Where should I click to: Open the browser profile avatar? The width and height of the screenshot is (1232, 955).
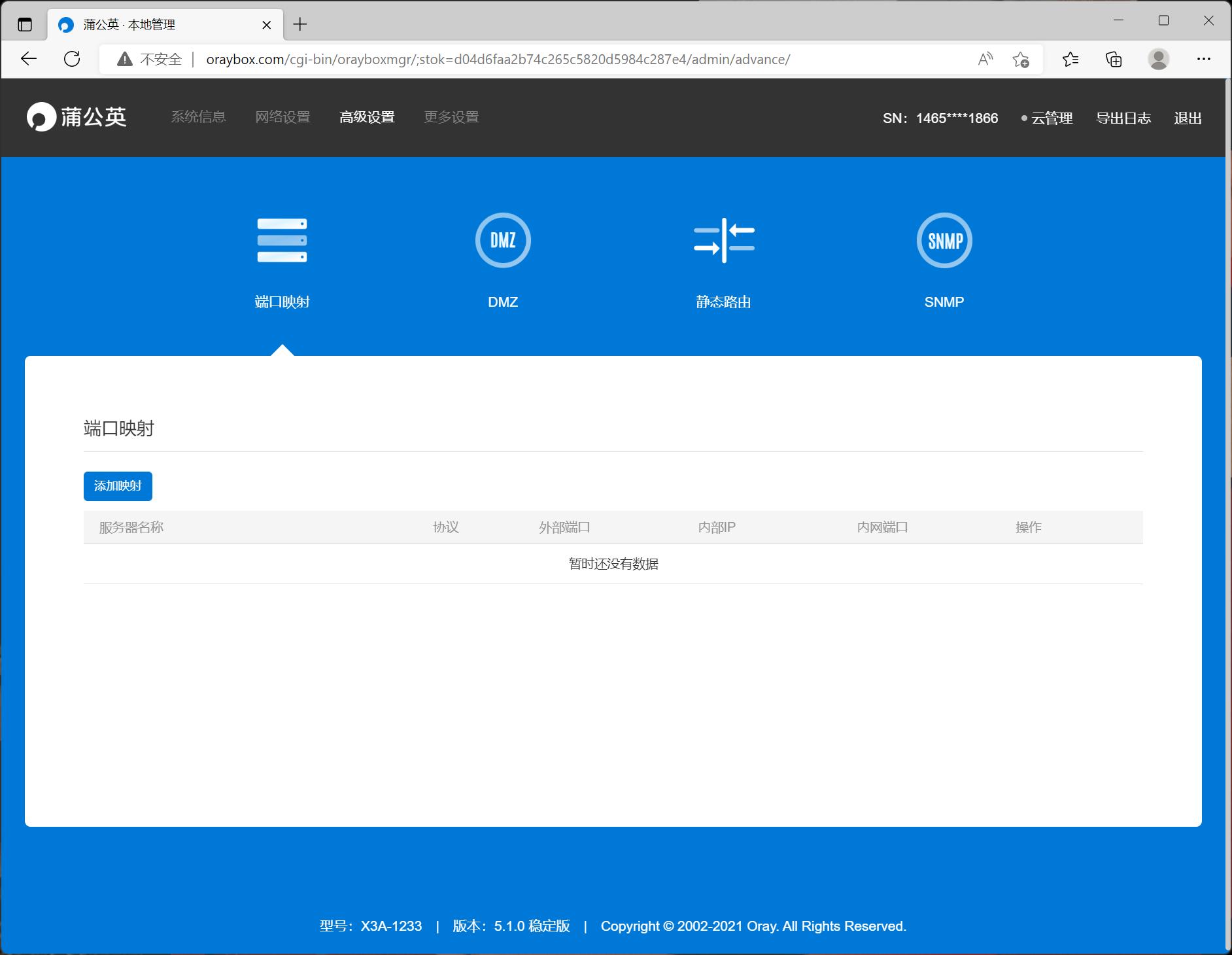[1158, 60]
